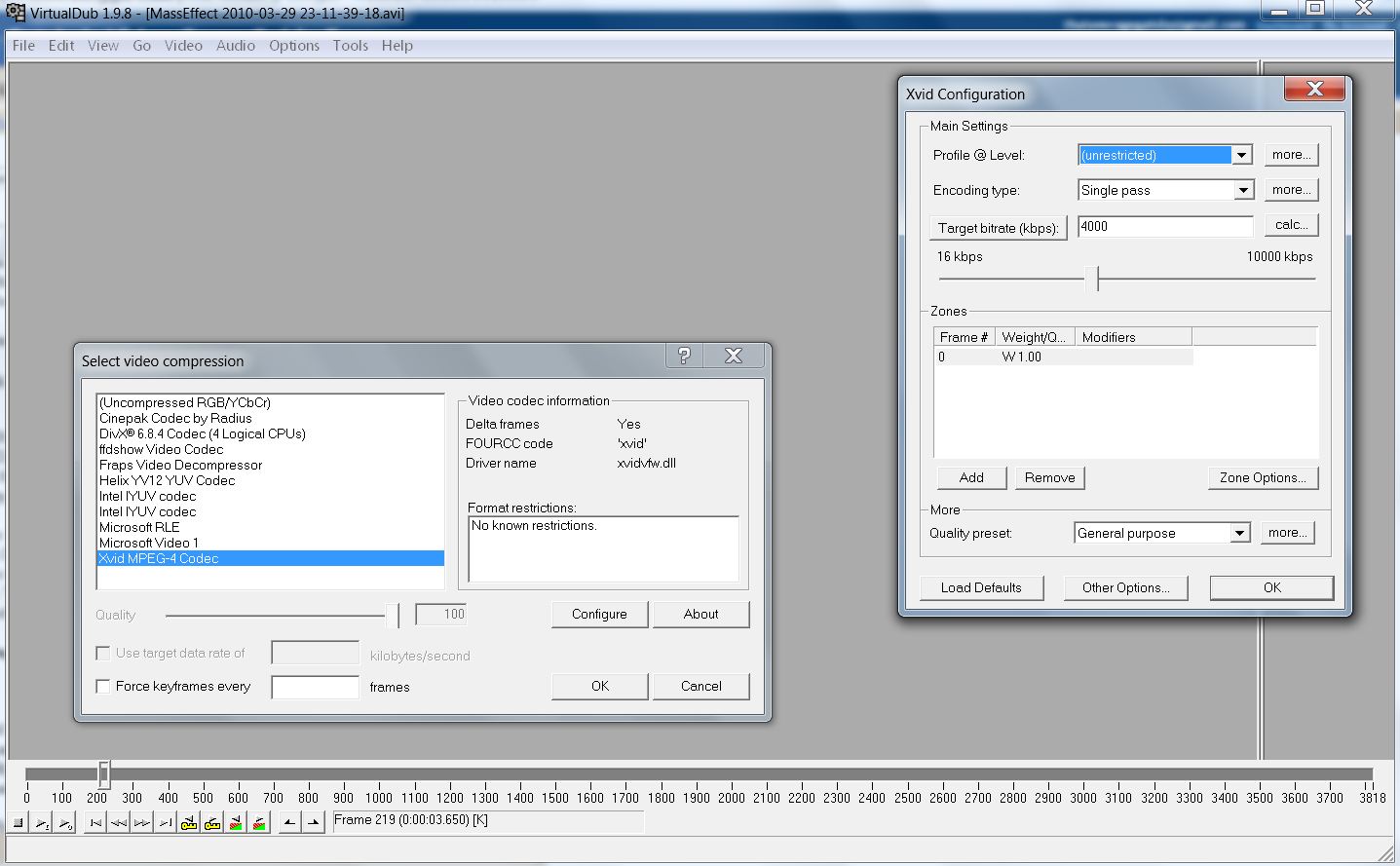Image resolution: width=1400 pixels, height=866 pixels.
Task: Open the Audio menu
Action: (236, 46)
